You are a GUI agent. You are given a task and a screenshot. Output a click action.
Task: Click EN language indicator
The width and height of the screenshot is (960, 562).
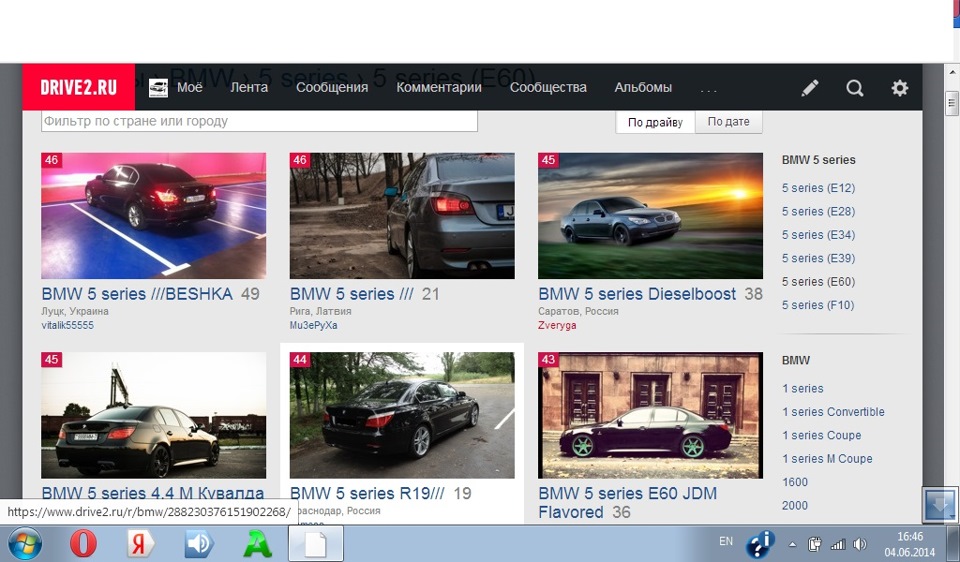pos(726,541)
